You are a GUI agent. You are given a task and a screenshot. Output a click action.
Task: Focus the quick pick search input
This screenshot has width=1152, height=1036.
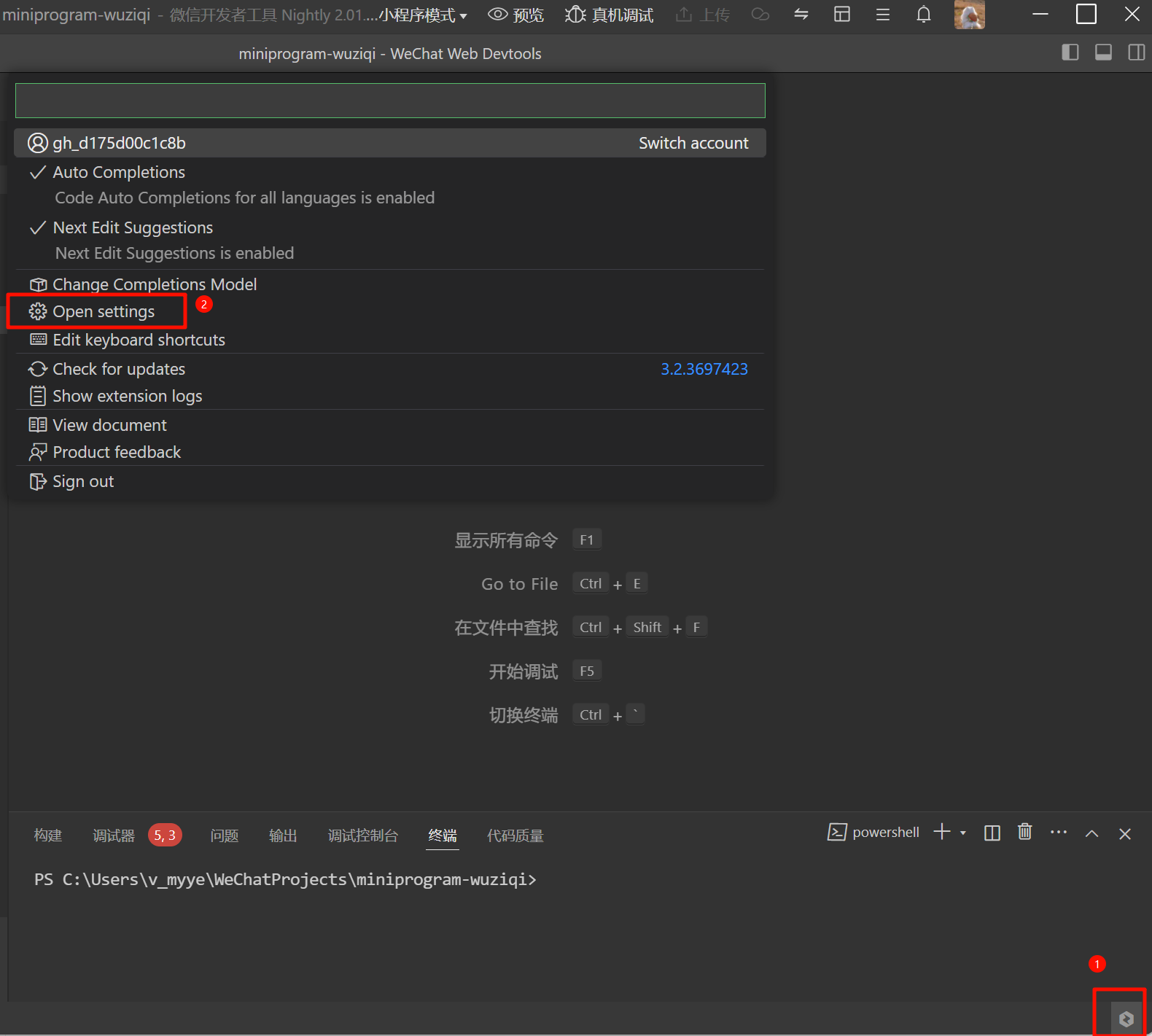coord(390,101)
